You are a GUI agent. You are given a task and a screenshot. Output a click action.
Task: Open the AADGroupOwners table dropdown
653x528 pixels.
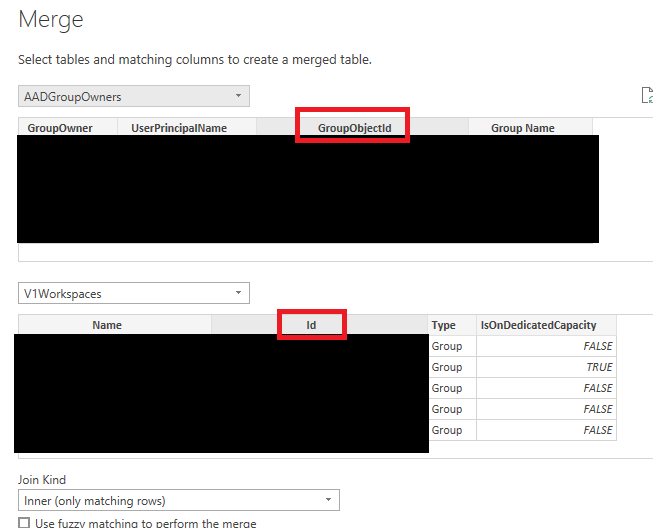pos(134,96)
